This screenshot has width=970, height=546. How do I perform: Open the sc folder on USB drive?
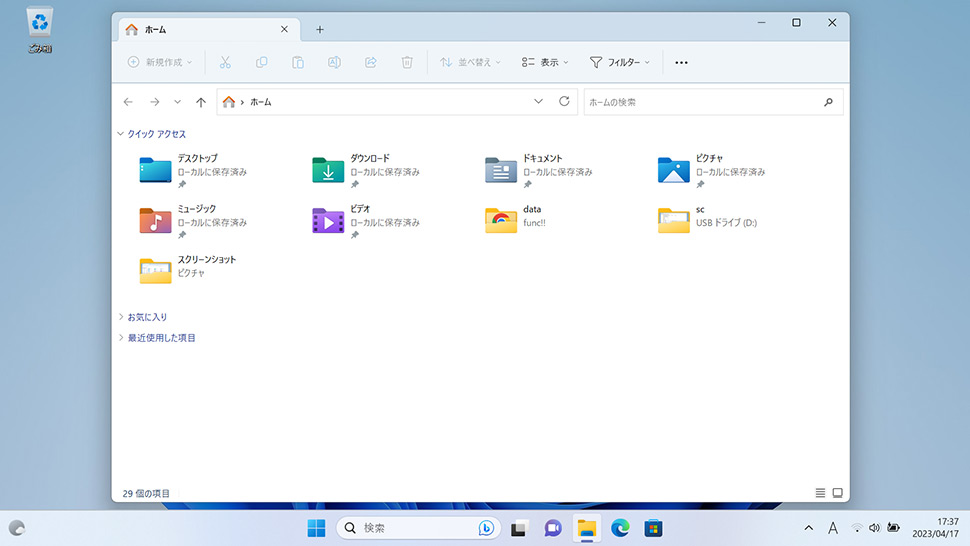pyautogui.click(x=708, y=219)
